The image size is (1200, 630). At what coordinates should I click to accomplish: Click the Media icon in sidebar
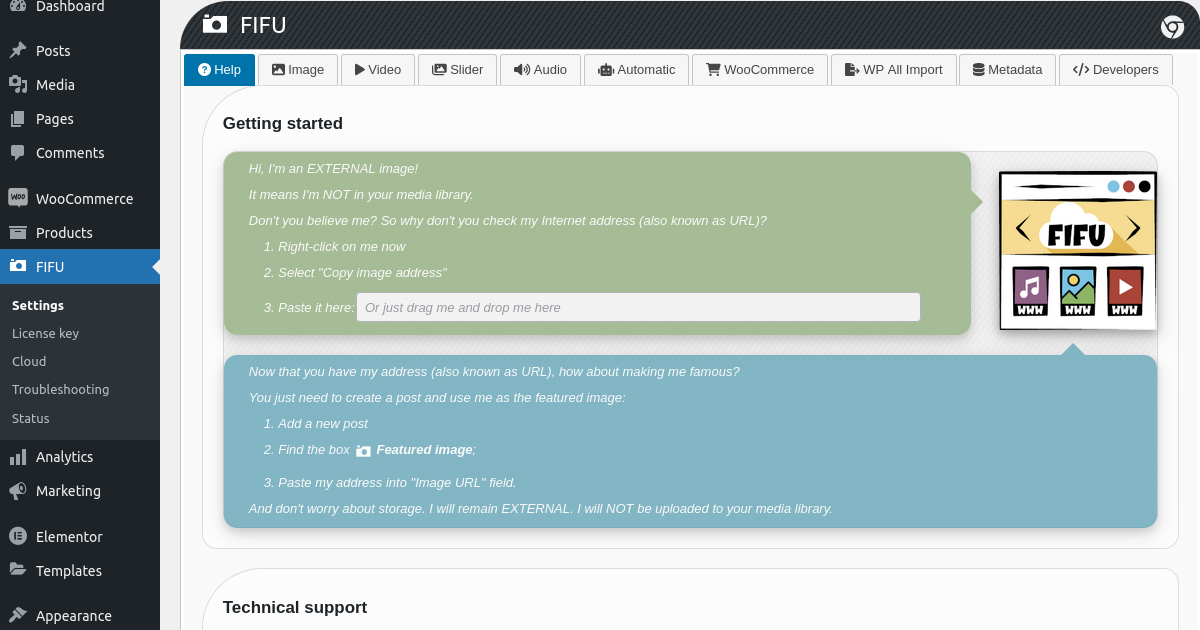coord(18,85)
